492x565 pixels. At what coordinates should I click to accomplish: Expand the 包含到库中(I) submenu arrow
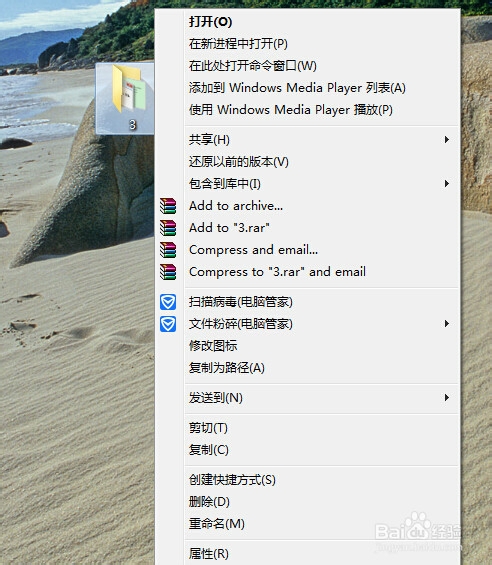[x=447, y=184]
